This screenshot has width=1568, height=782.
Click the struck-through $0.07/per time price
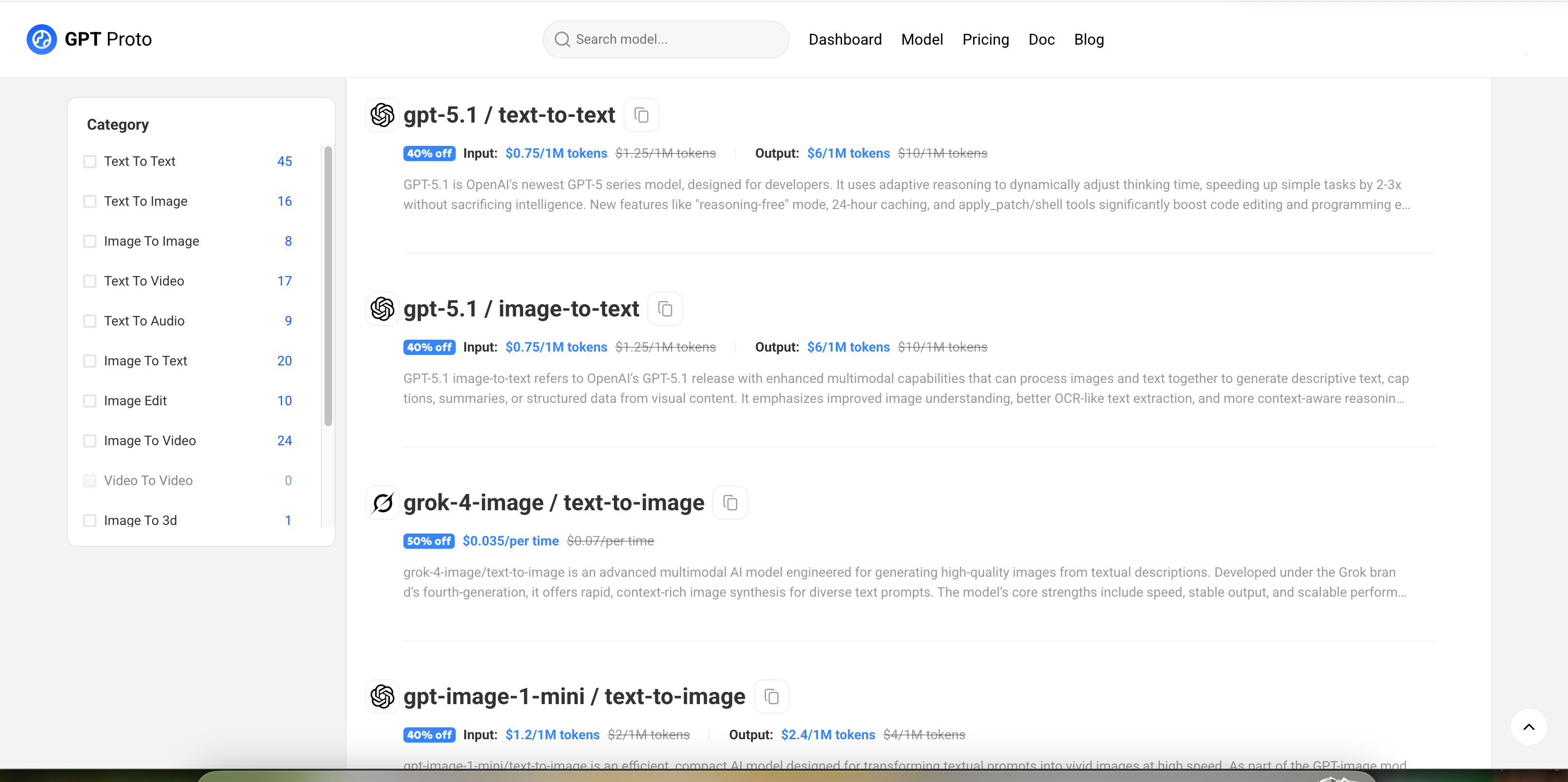click(610, 541)
